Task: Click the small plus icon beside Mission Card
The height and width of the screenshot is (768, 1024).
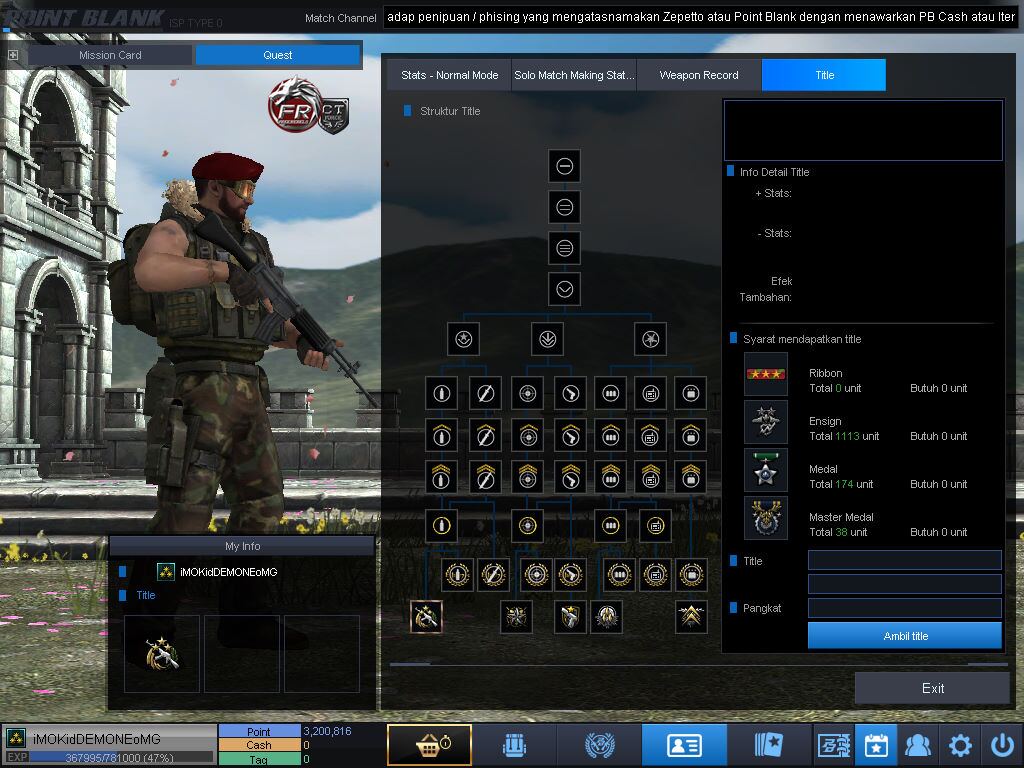Action: [13, 56]
